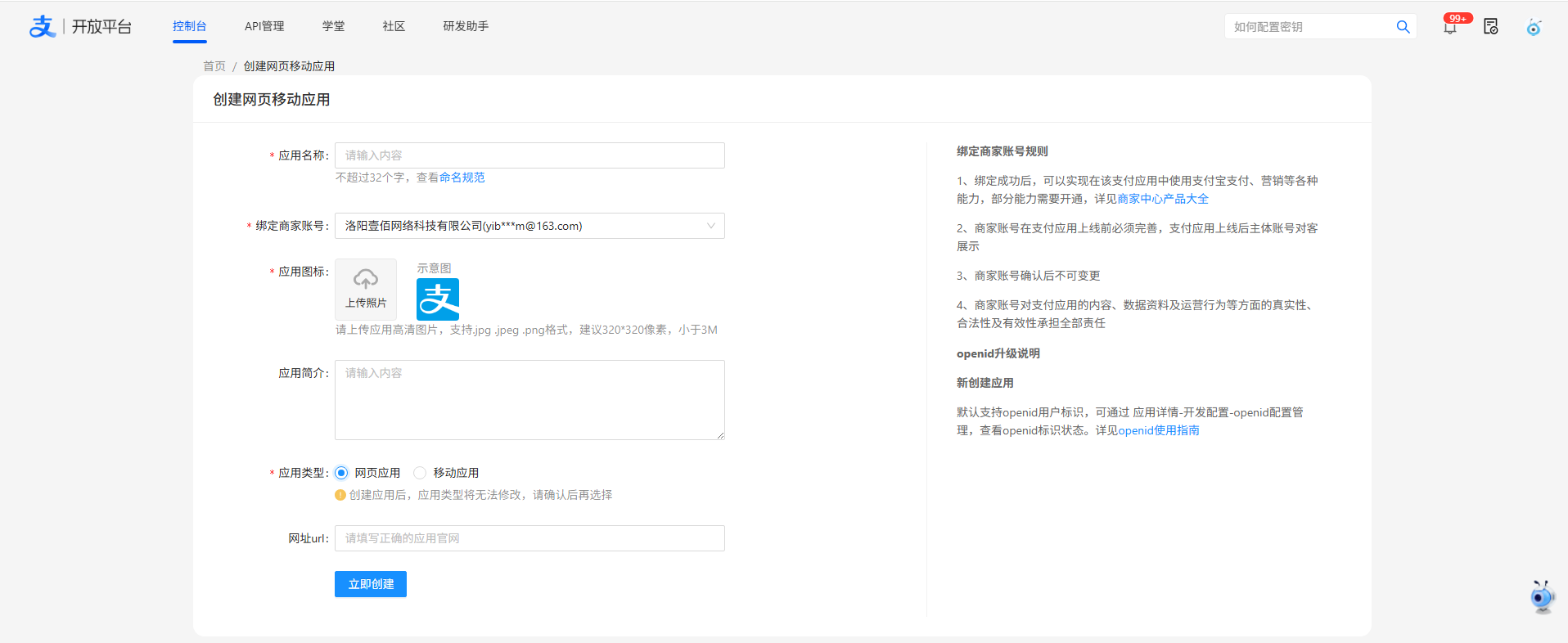Switch to the 控制台 tab
1568x643 pixels.
coord(190,26)
